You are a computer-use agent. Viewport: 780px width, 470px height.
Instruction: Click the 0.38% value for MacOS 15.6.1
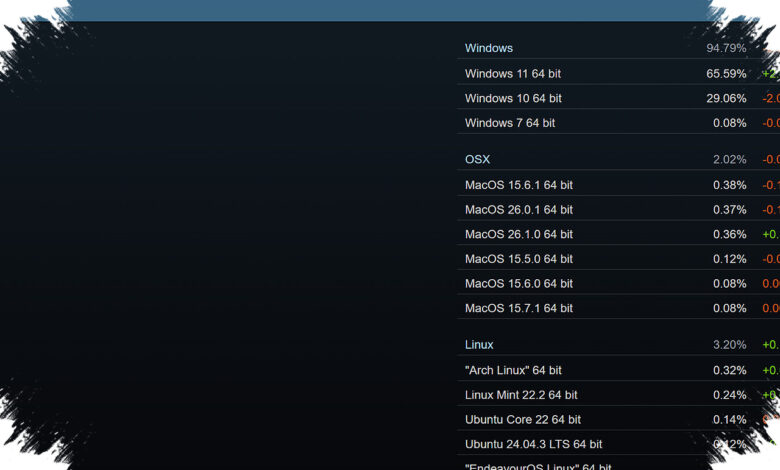(x=730, y=185)
